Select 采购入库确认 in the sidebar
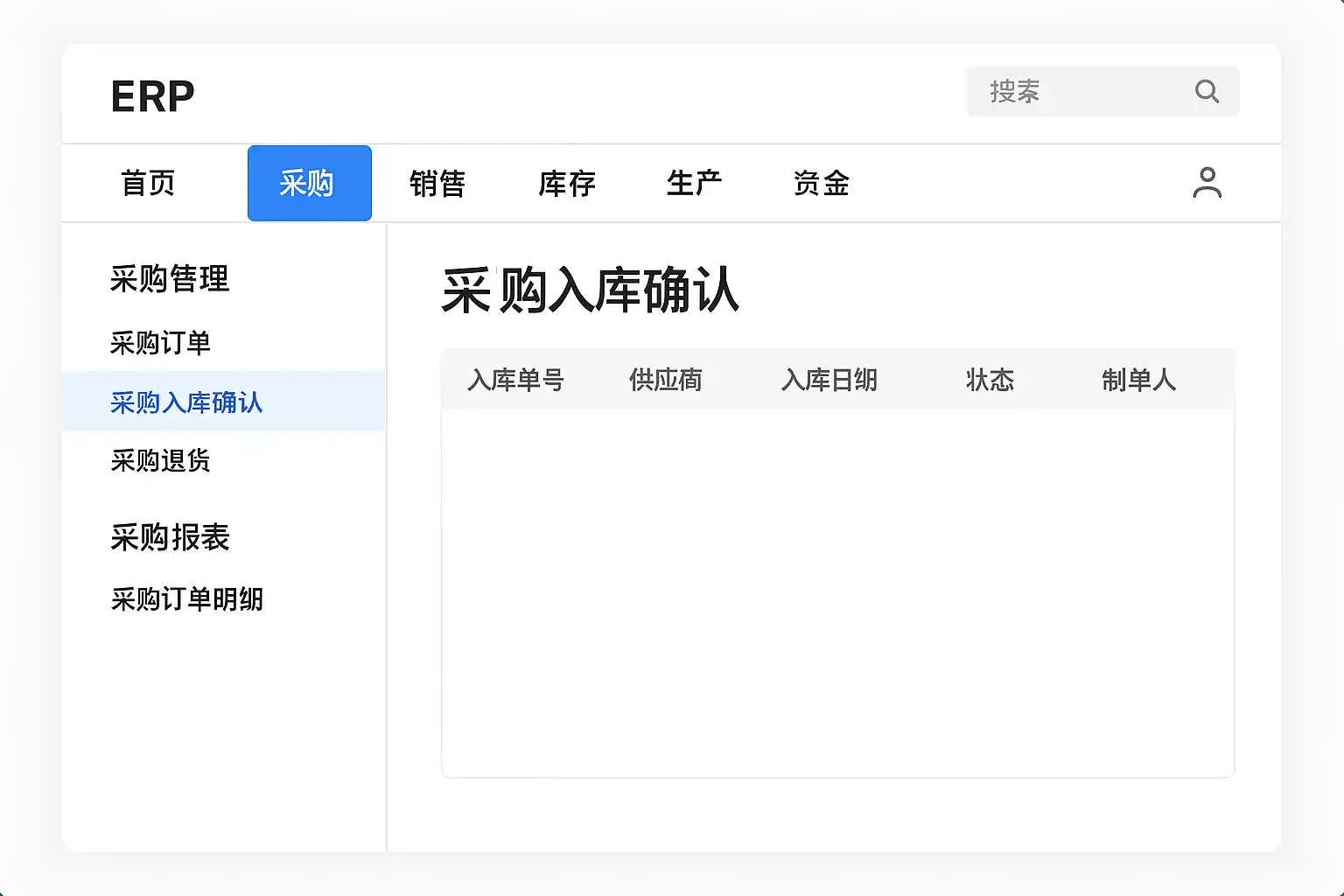The width and height of the screenshot is (1344, 896). click(x=186, y=402)
